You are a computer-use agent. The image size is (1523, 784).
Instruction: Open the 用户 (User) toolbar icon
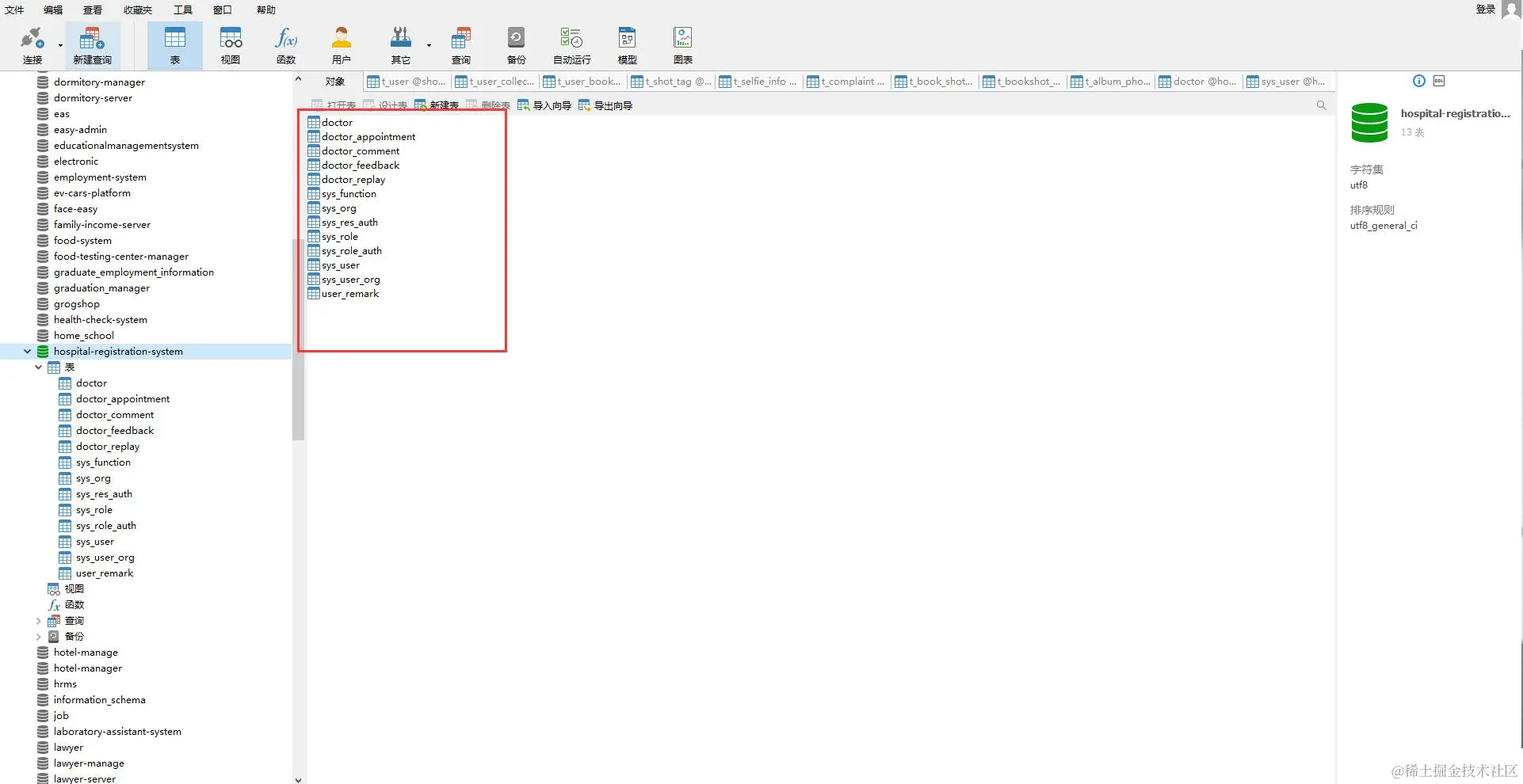tap(342, 45)
